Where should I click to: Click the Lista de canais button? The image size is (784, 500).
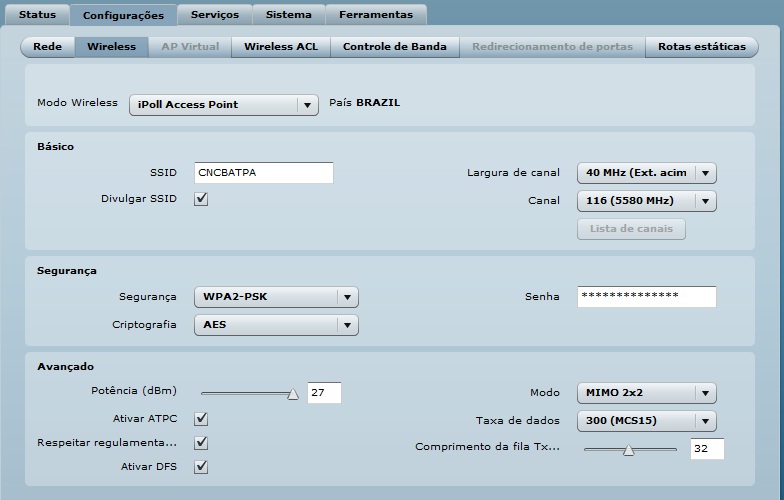[631, 229]
